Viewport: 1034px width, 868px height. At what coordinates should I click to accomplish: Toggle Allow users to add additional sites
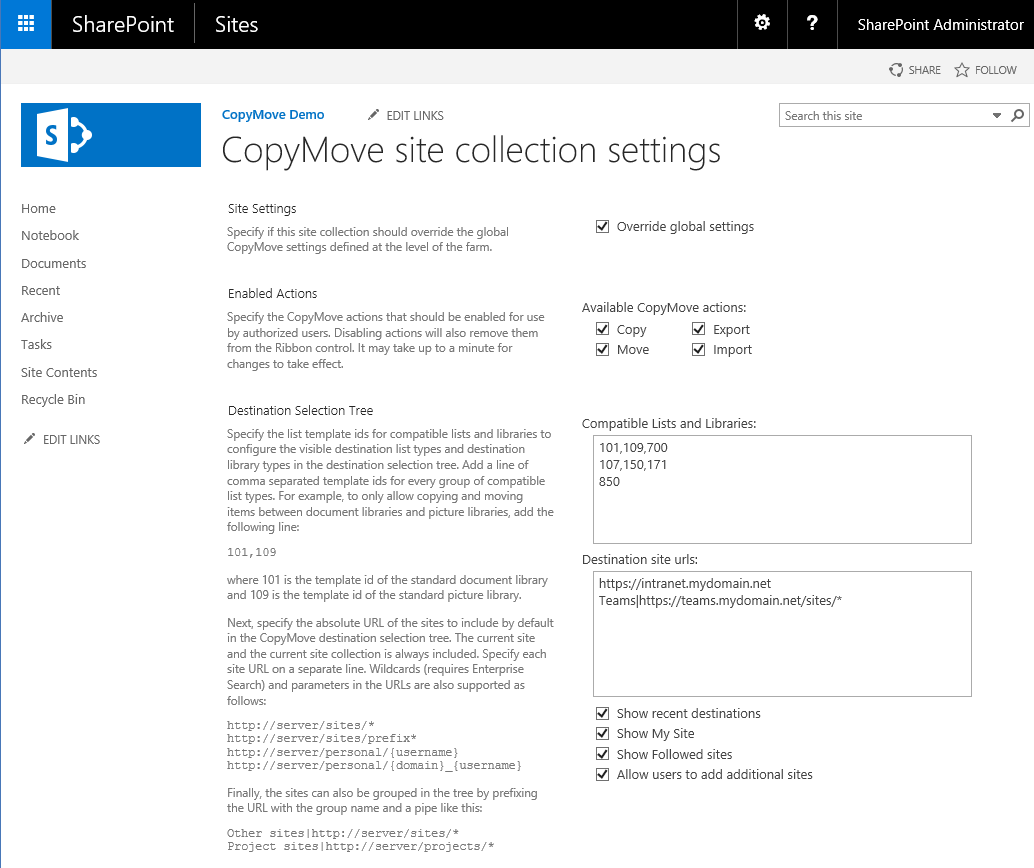point(602,774)
